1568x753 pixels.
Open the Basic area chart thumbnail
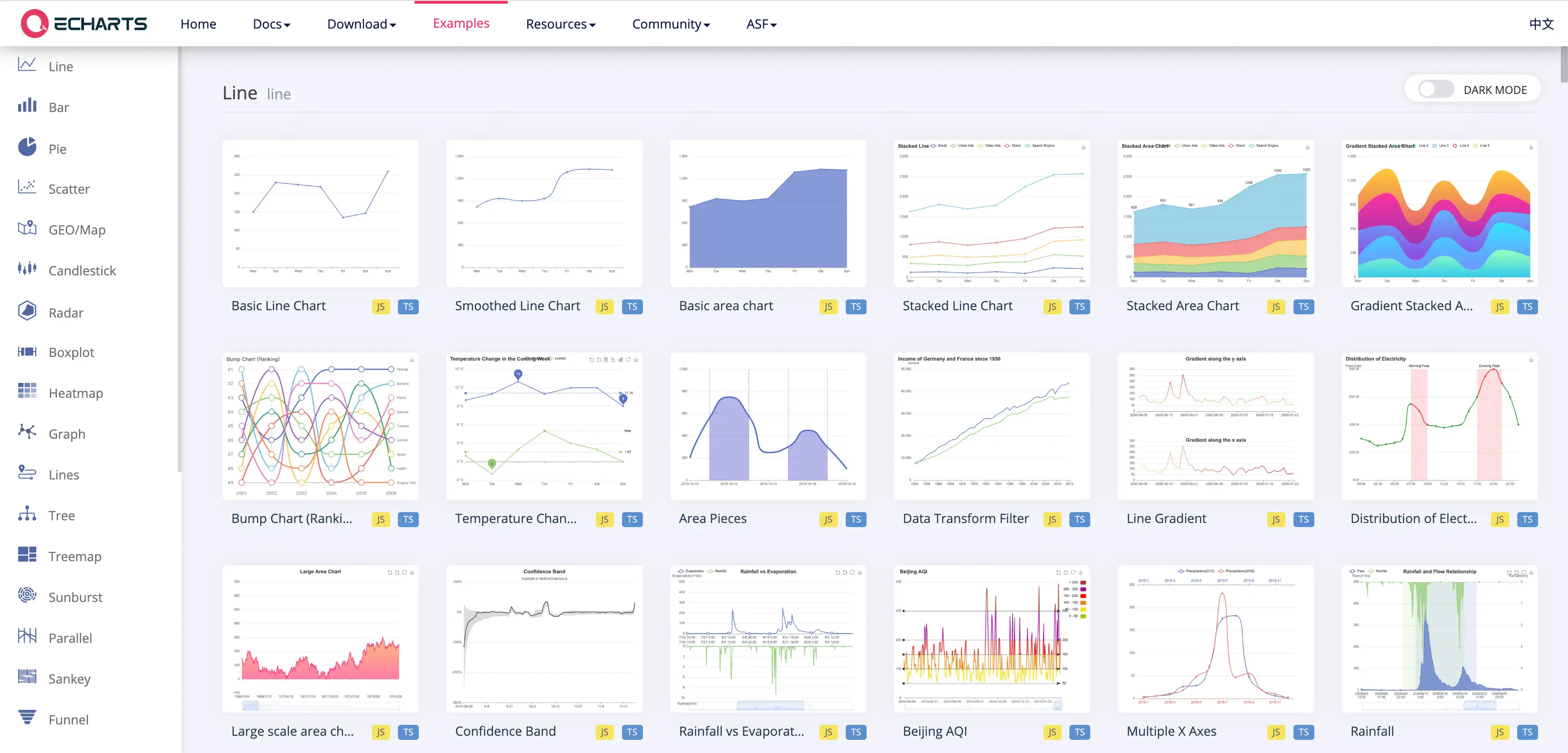pyautogui.click(x=768, y=213)
